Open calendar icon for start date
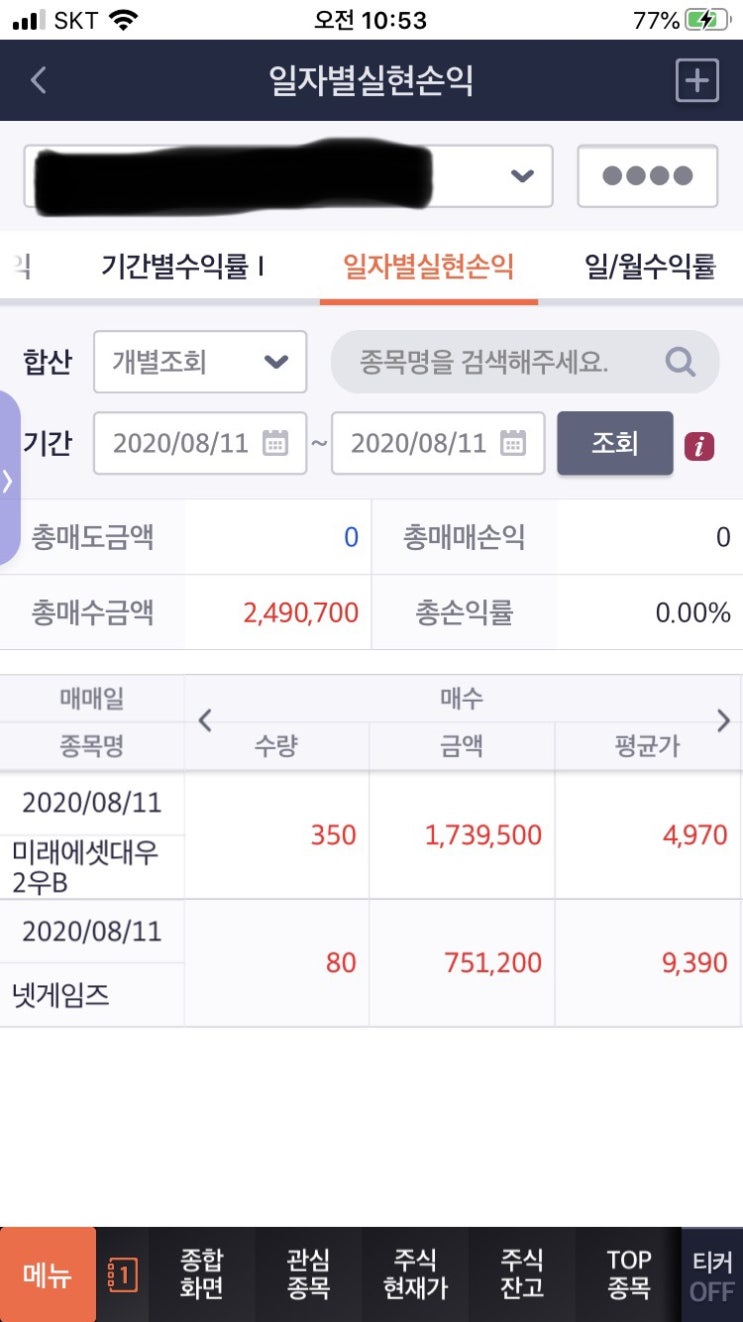 [x=275, y=443]
